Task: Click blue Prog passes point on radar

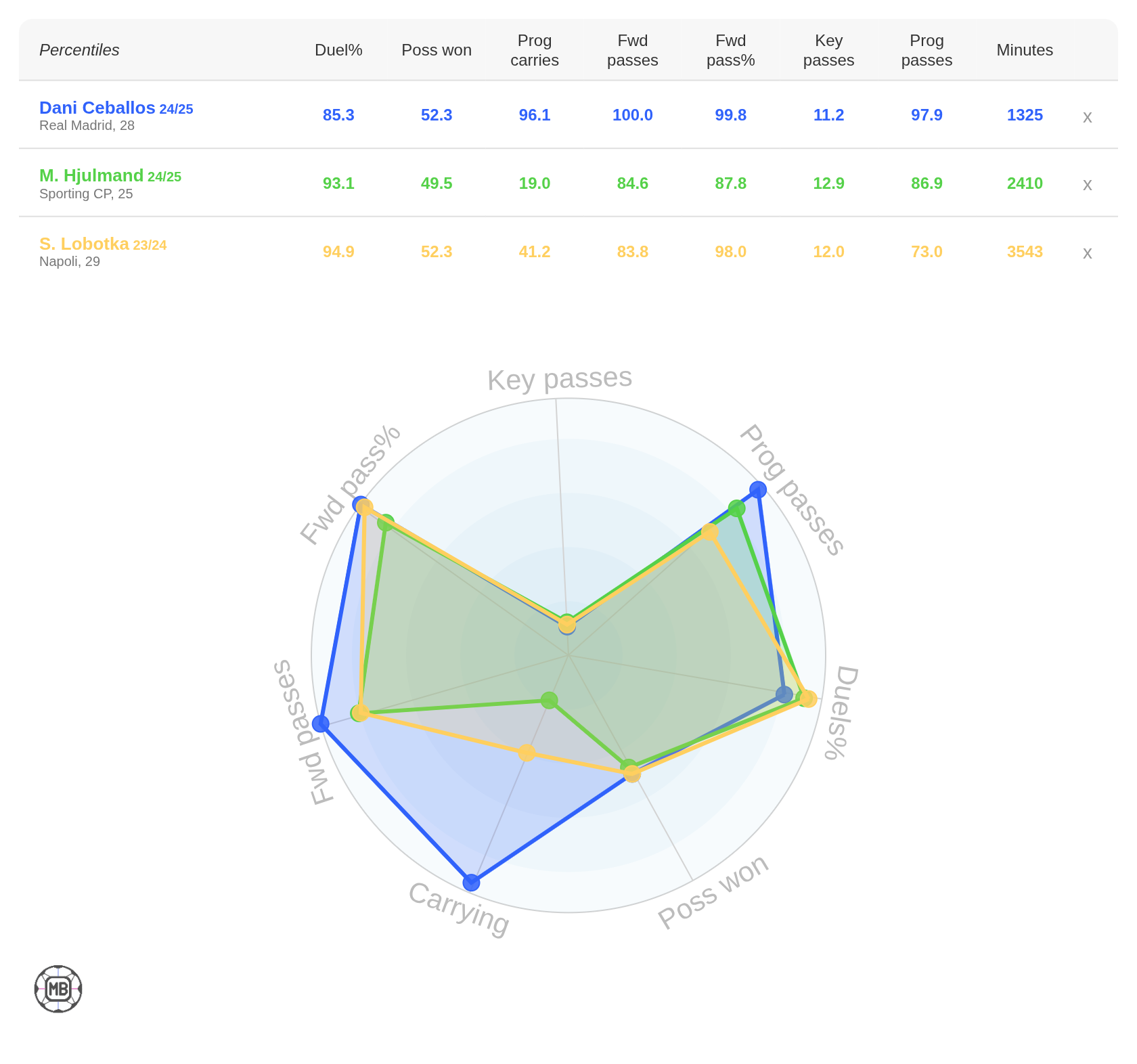Action: click(758, 489)
